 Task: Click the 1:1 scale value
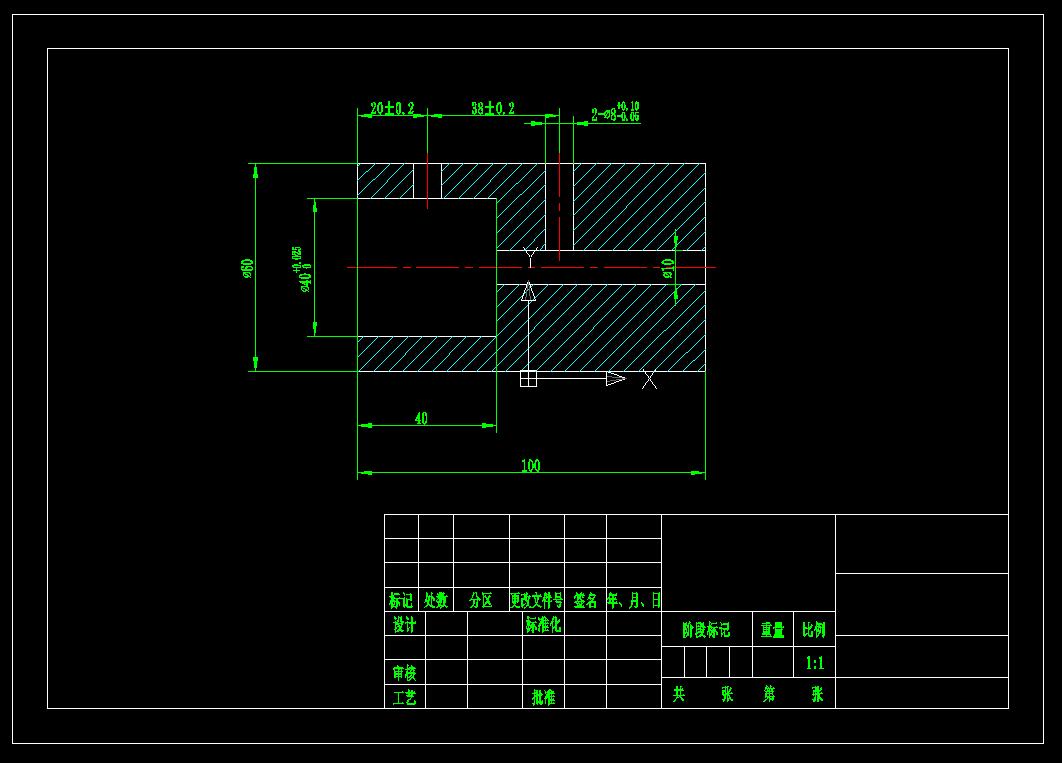(x=815, y=663)
